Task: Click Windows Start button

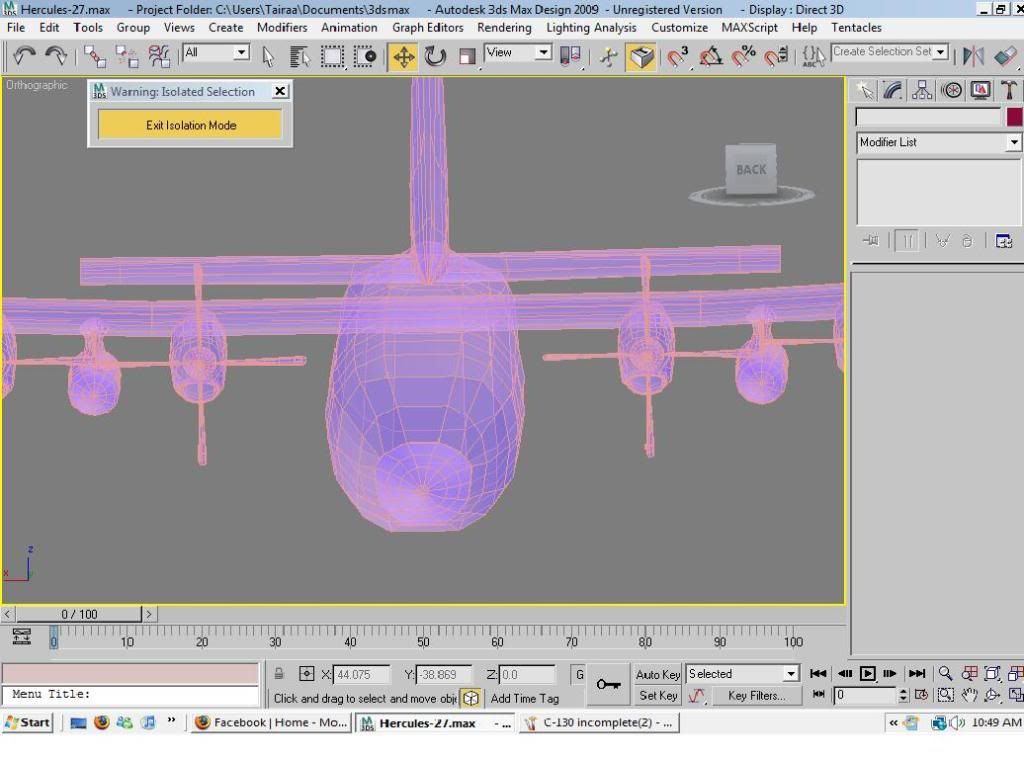Action: [27, 722]
